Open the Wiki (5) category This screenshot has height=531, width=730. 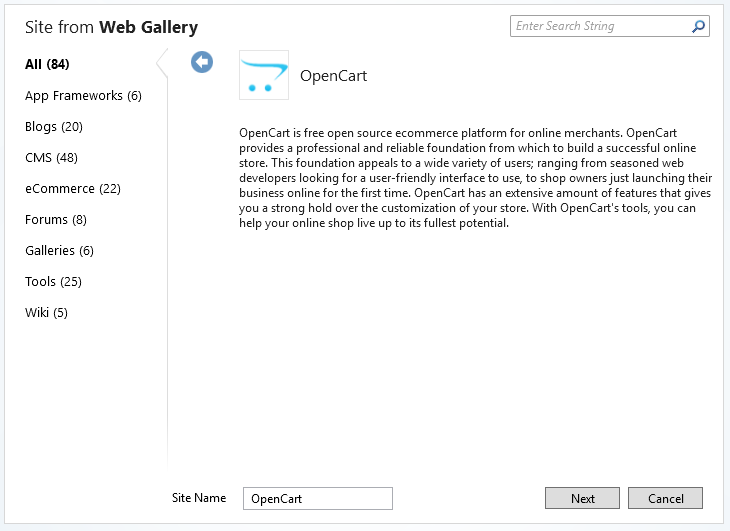(x=47, y=313)
